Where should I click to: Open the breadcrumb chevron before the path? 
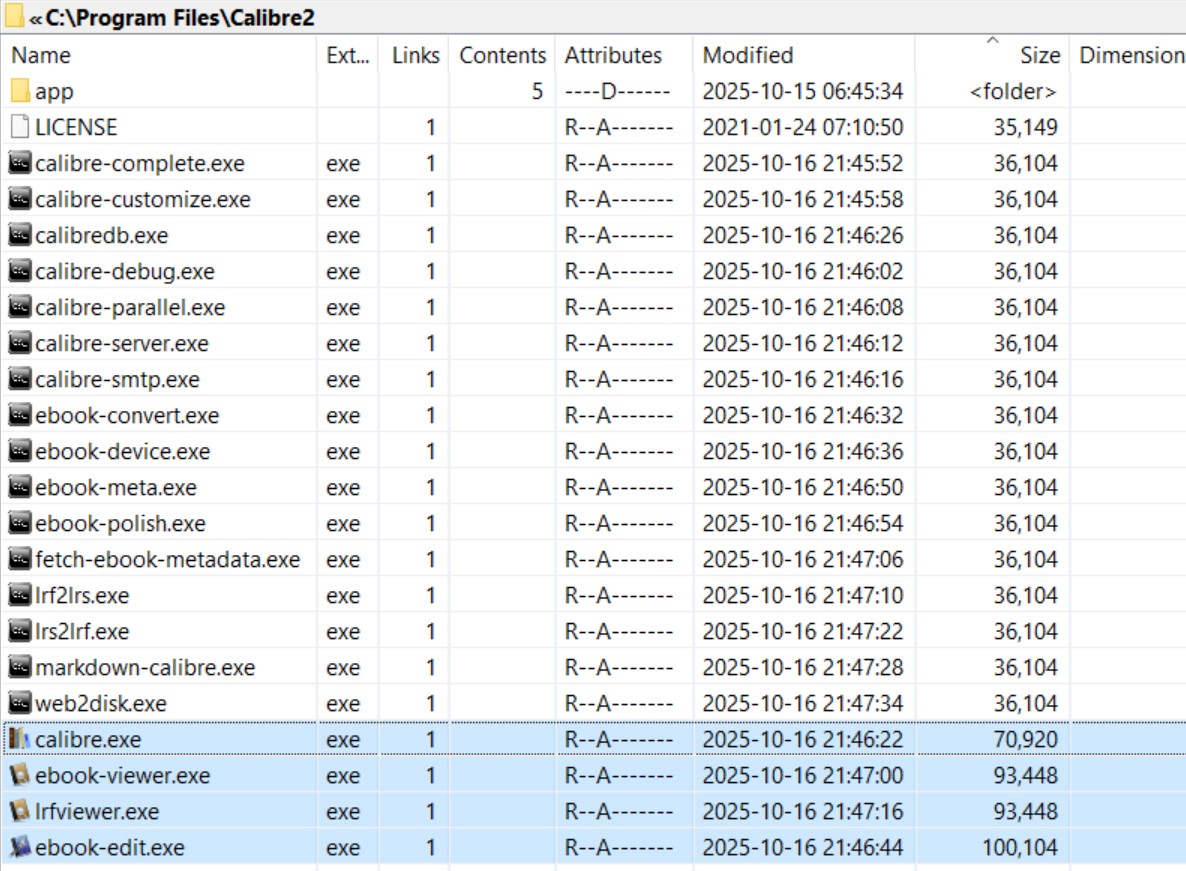pyautogui.click(x=35, y=19)
